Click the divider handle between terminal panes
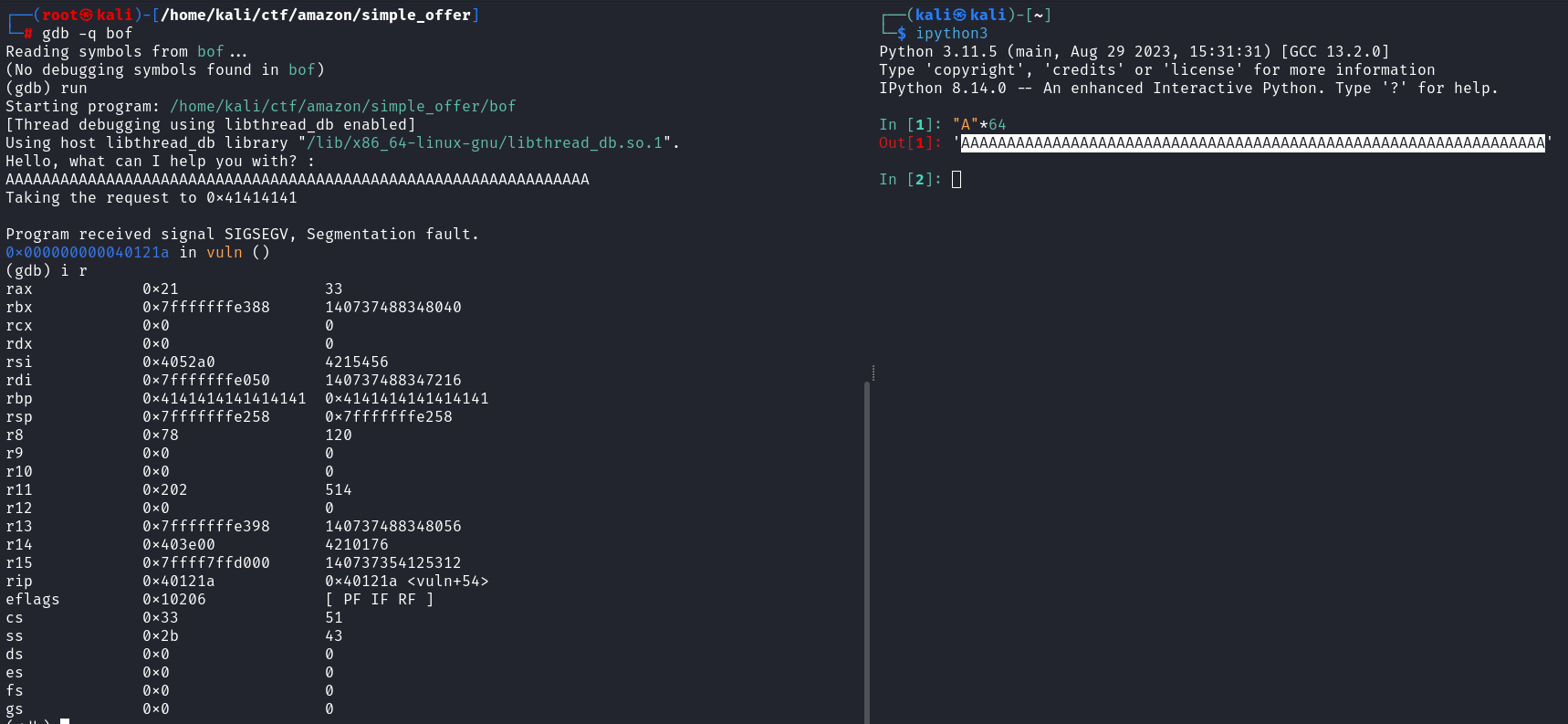 tap(873, 372)
